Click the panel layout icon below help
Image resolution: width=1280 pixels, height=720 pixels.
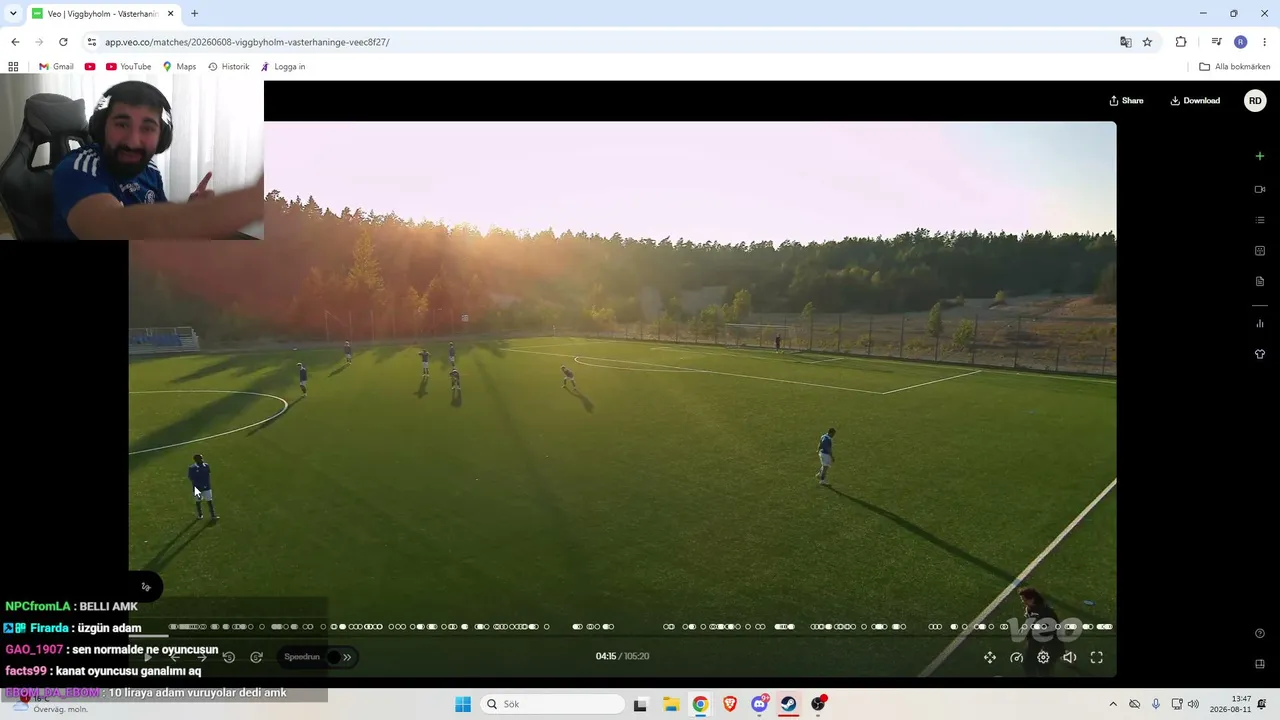click(1260, 664)
